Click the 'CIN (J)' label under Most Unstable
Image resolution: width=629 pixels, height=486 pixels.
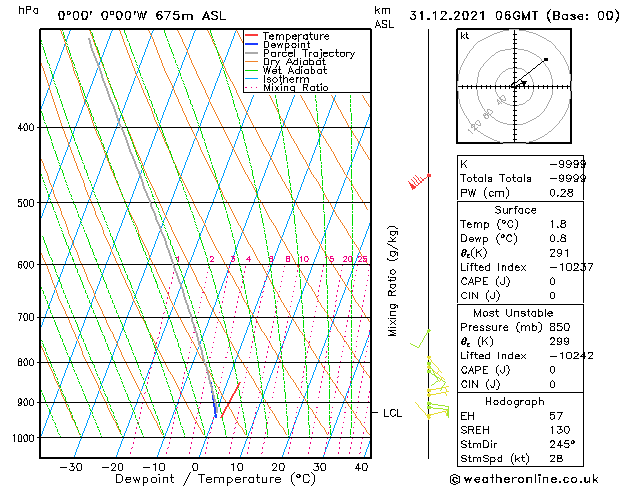pos(480,384)
